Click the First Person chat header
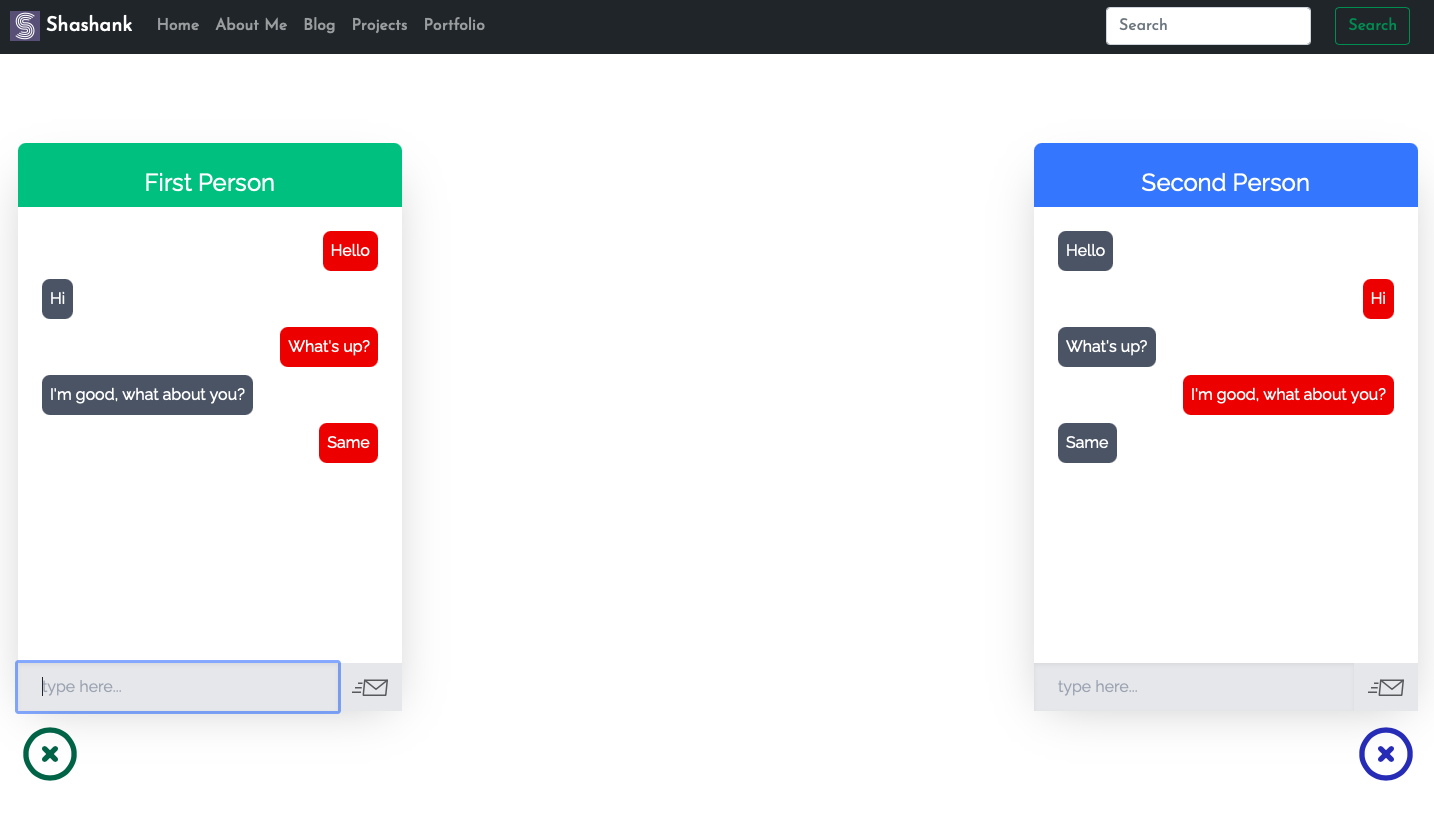This screenshot has height=814, width=1434. coord(209,182)
